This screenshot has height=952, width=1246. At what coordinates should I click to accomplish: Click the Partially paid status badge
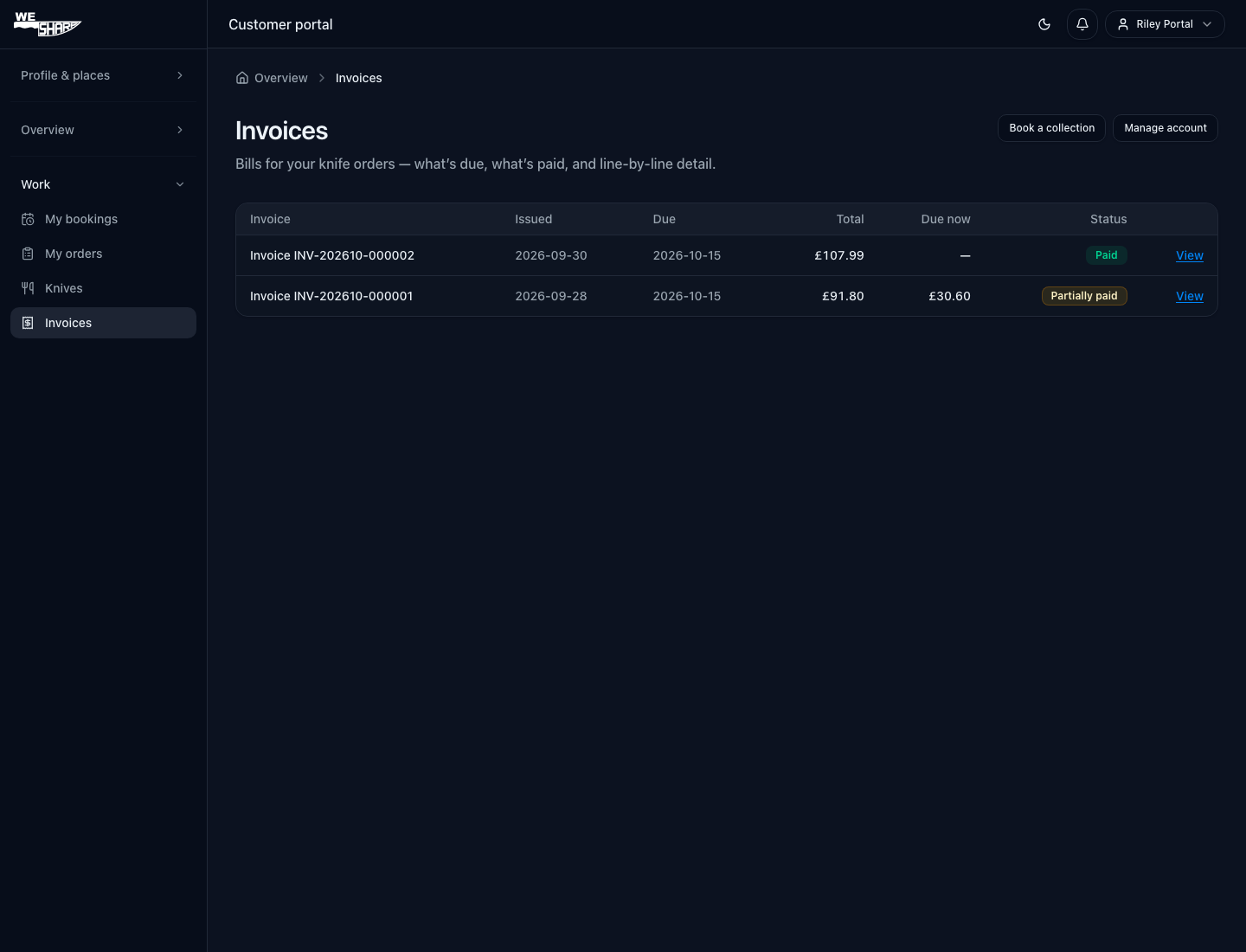(1084, 296)
